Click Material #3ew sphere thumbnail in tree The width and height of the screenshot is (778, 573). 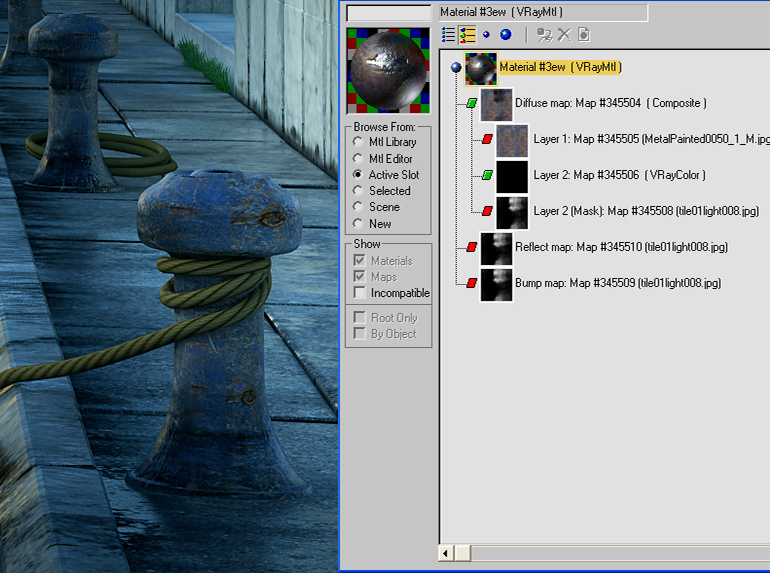480,68
